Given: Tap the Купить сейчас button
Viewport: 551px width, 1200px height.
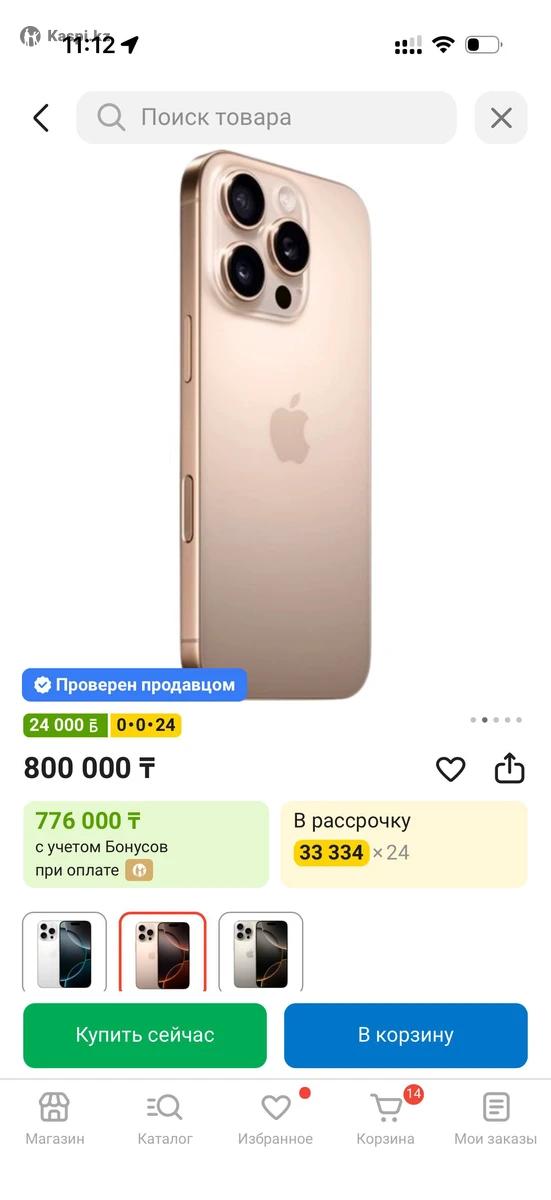Looking at the screenshot, I should (x=145, y=1035).
